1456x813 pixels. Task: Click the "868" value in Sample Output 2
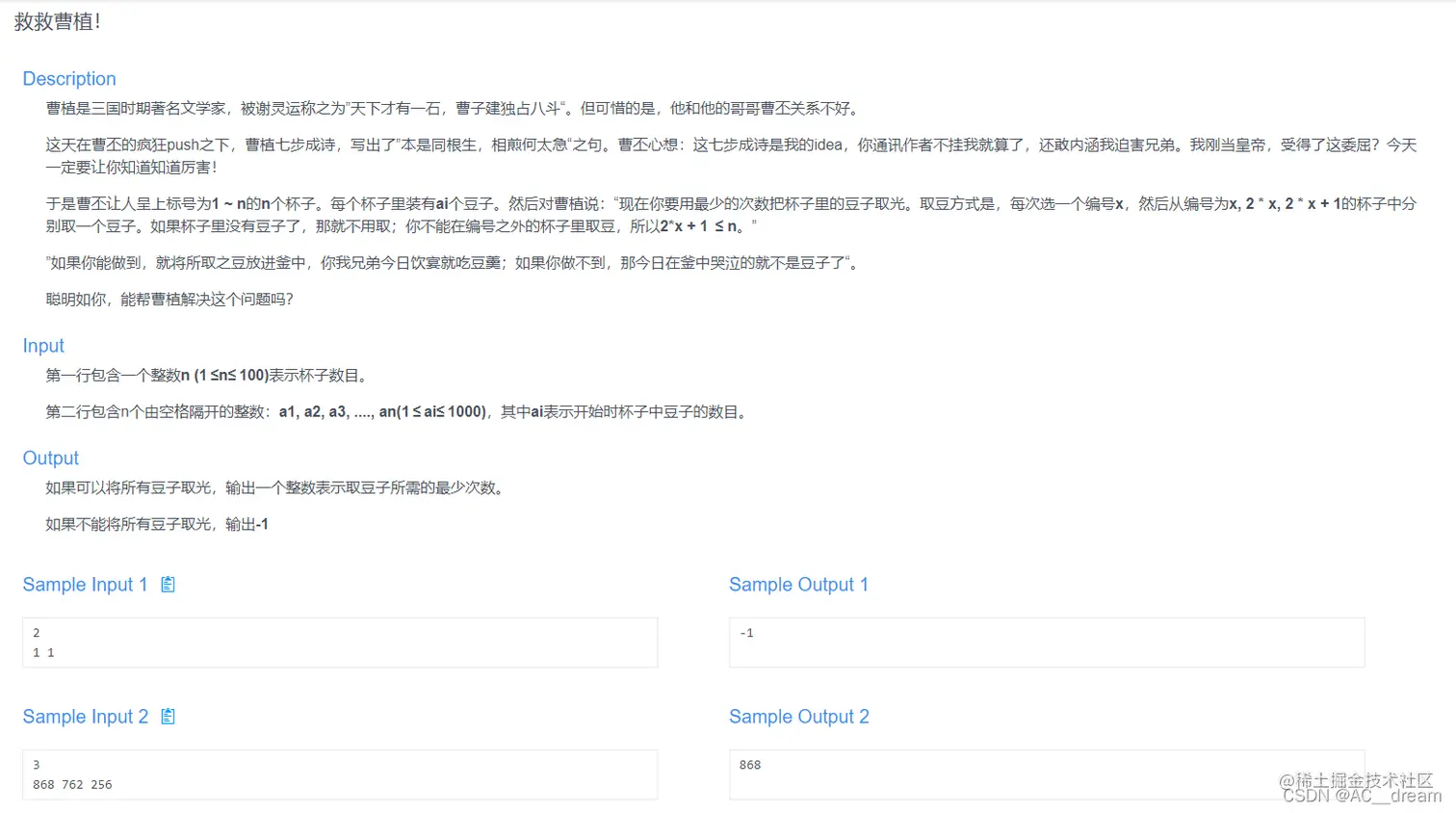click(x=750, y=765)
